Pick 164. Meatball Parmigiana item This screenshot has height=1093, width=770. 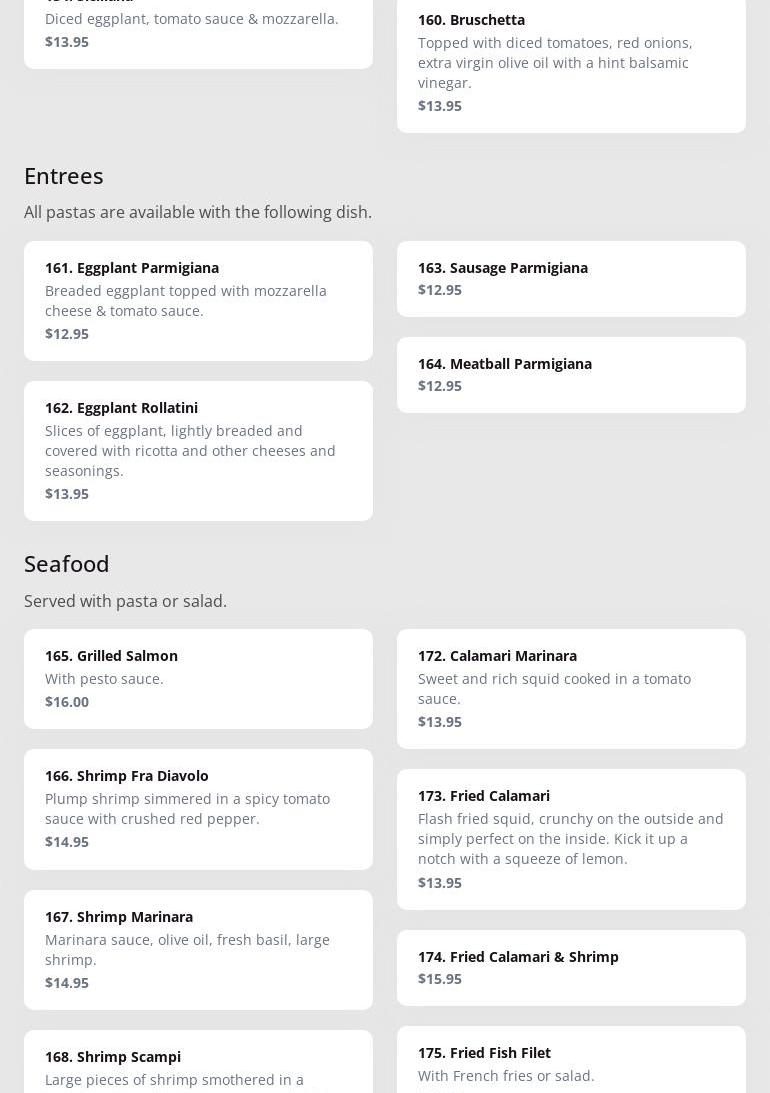[x=571, y=374]
